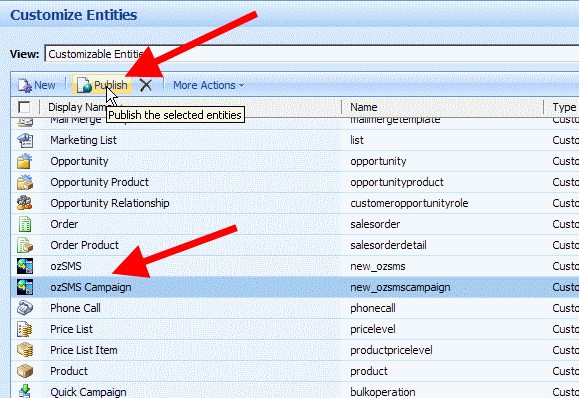The image size is (579, 398).
Task: Sort by Display Name column header
Action: pyautogui.click(x=77, y=107)
